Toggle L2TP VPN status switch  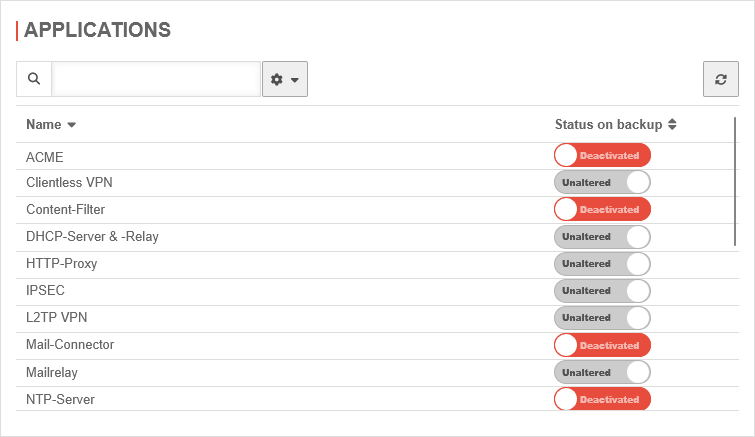[602, 317]
